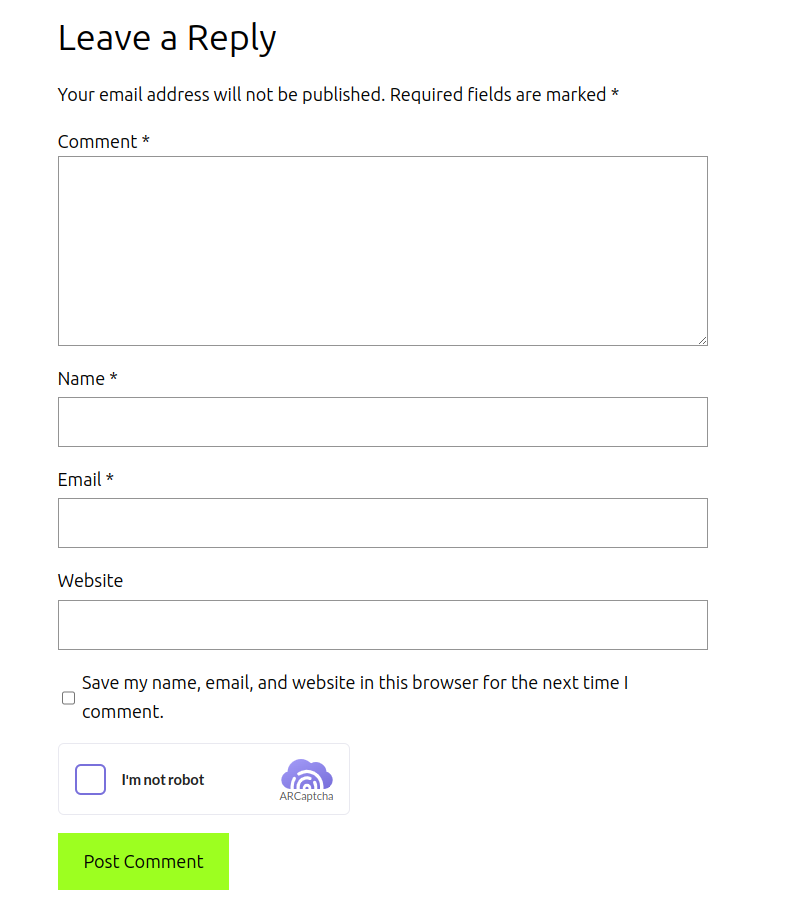Click the 'Required fields are marked' text
The image size is (801, 920).
(x=498, y=94)
